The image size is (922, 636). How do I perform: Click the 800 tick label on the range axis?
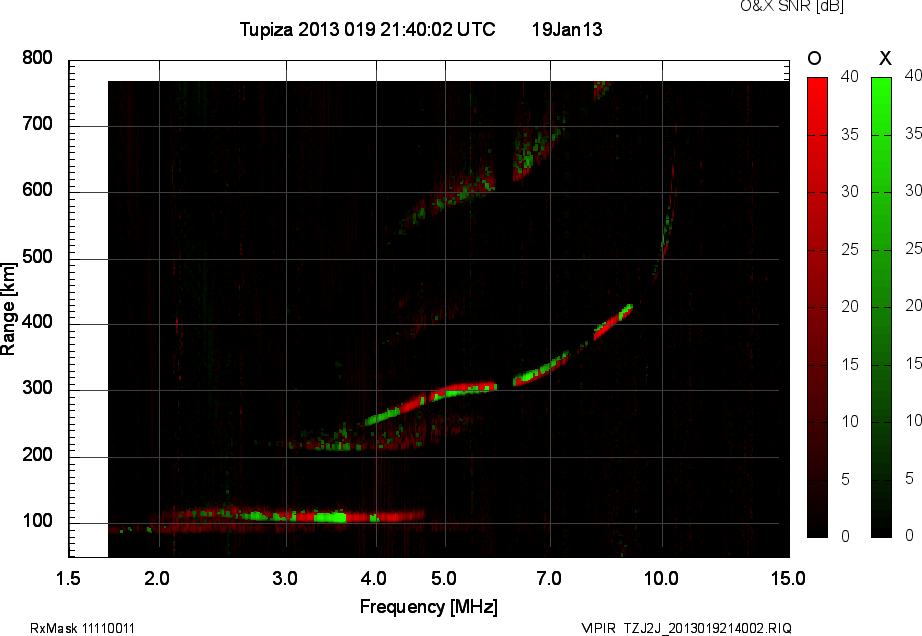tap(38, 58)
